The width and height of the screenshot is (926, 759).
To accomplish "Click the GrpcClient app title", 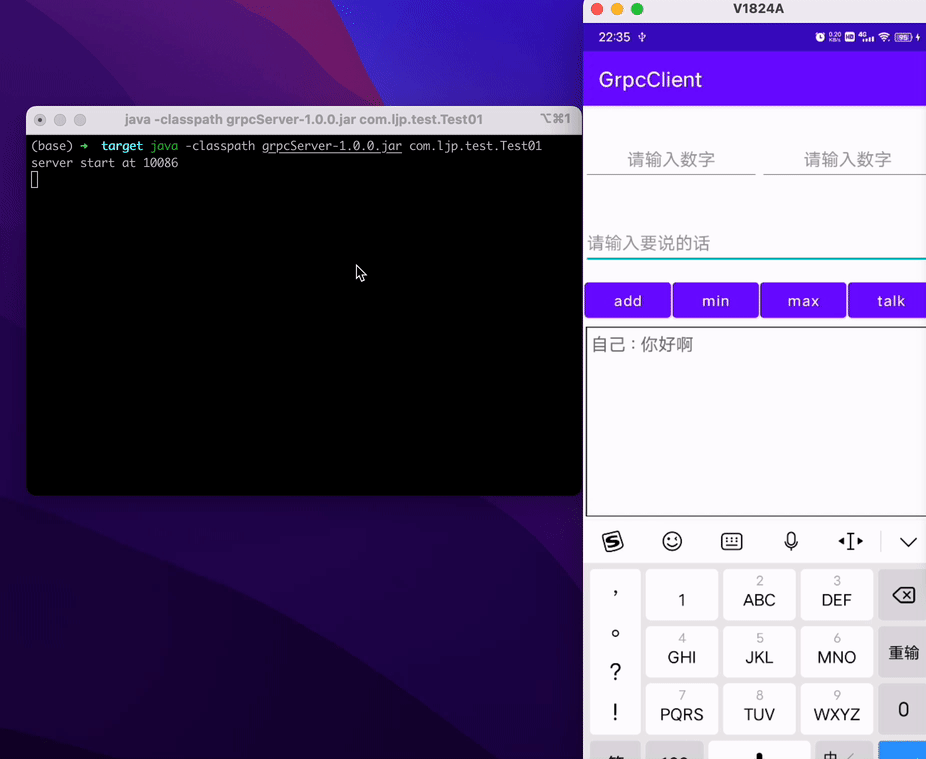I will tap(650, 80).
